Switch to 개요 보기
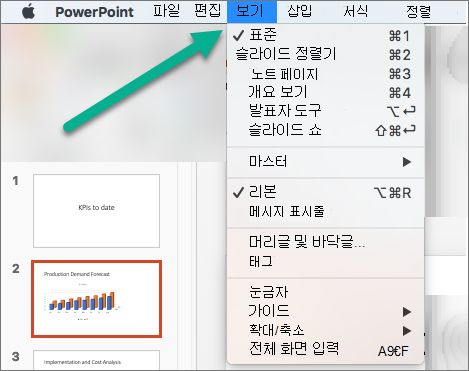The height and width of the screenshot is (371, 469). (326, 92)
